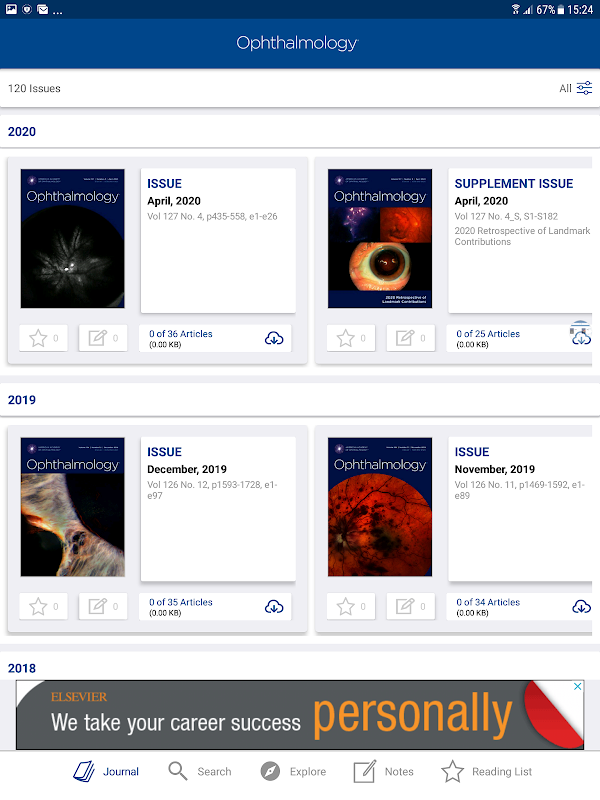Viewport: 600px width, 800px height.
Task: Open the mail notification in status bar
Action: [x=43, y=9]
